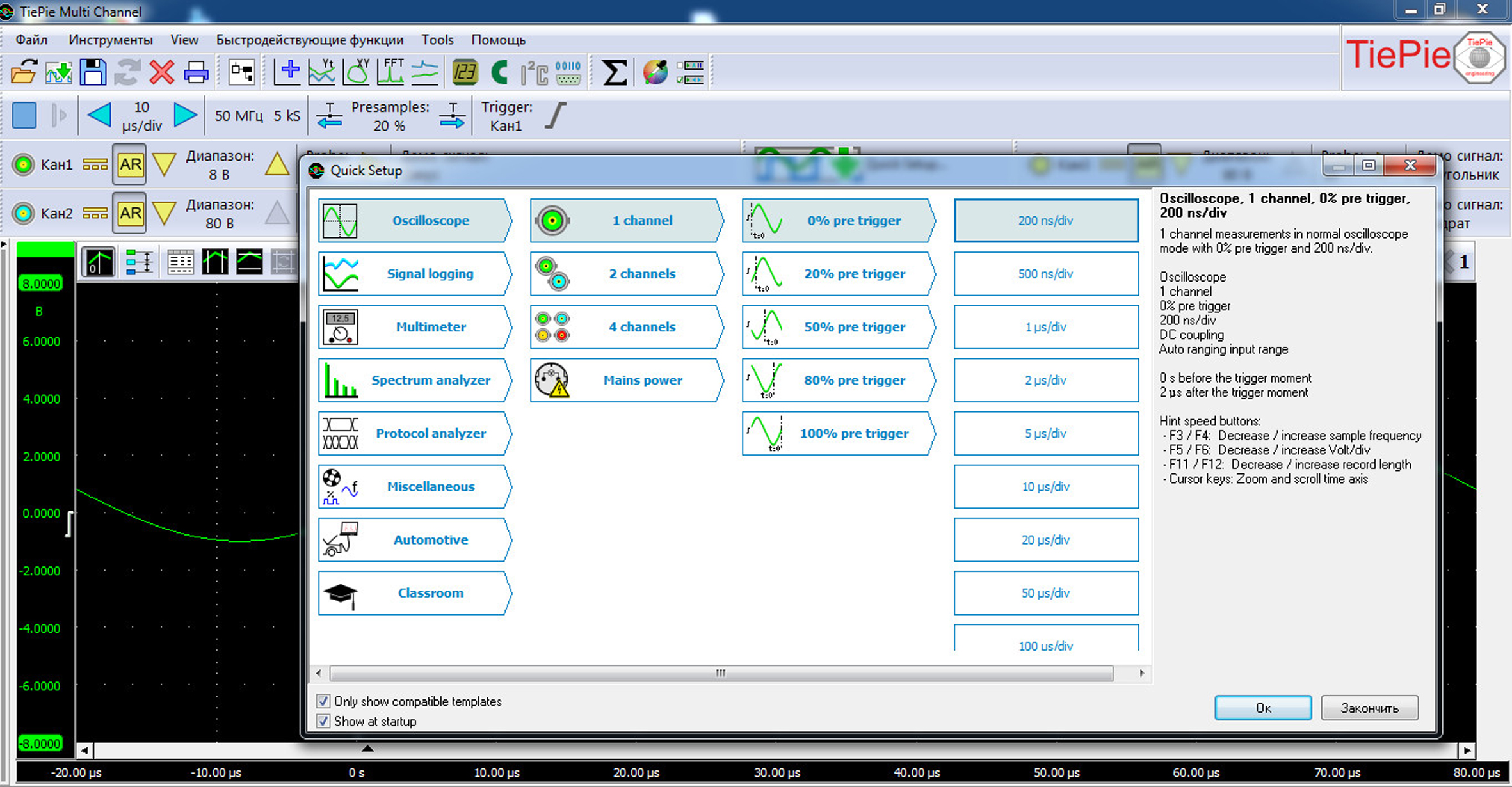
Task: Click the Sigma summation icon
Action: point(614,72)
